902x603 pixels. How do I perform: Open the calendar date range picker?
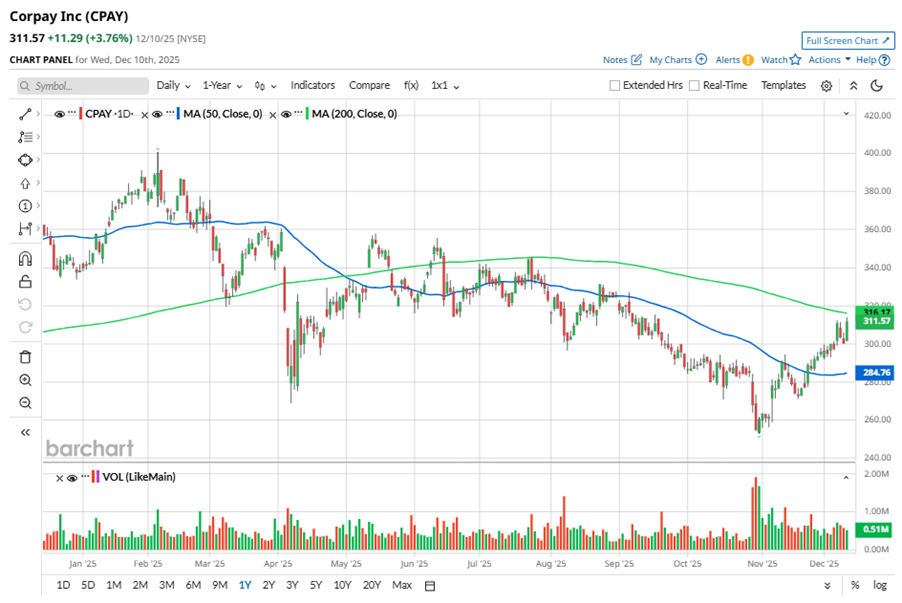point(430,586)
